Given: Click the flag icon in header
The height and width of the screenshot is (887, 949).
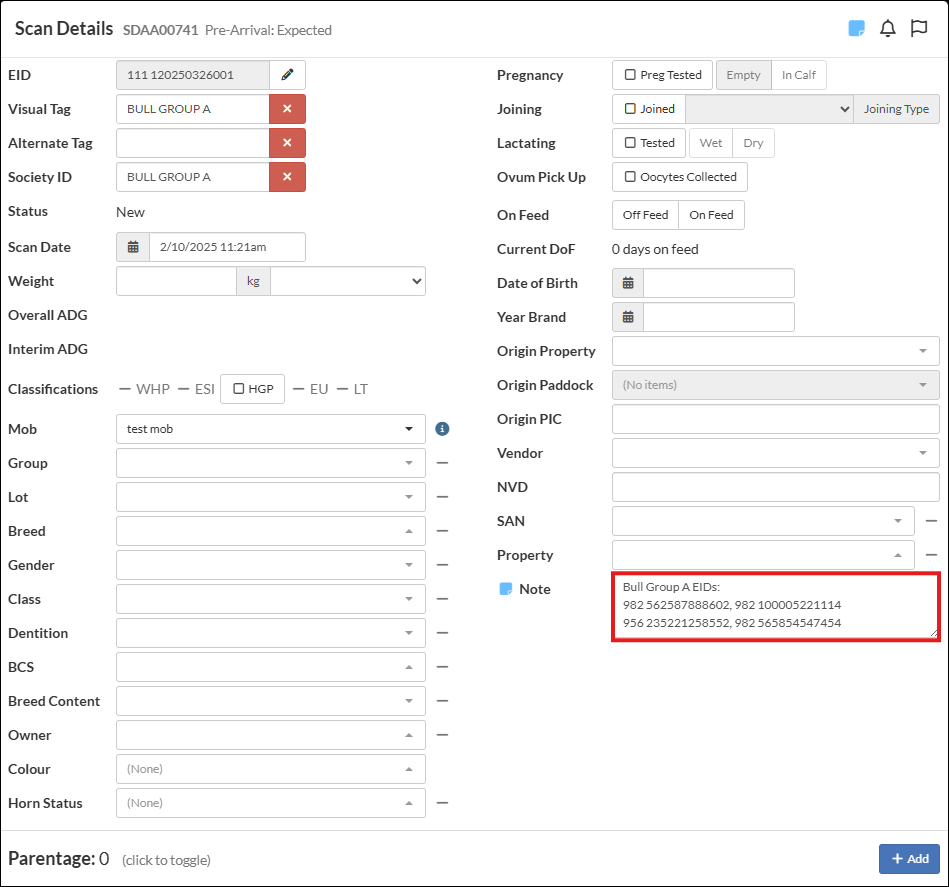Looking at the screenshot, I should [918, 29].
